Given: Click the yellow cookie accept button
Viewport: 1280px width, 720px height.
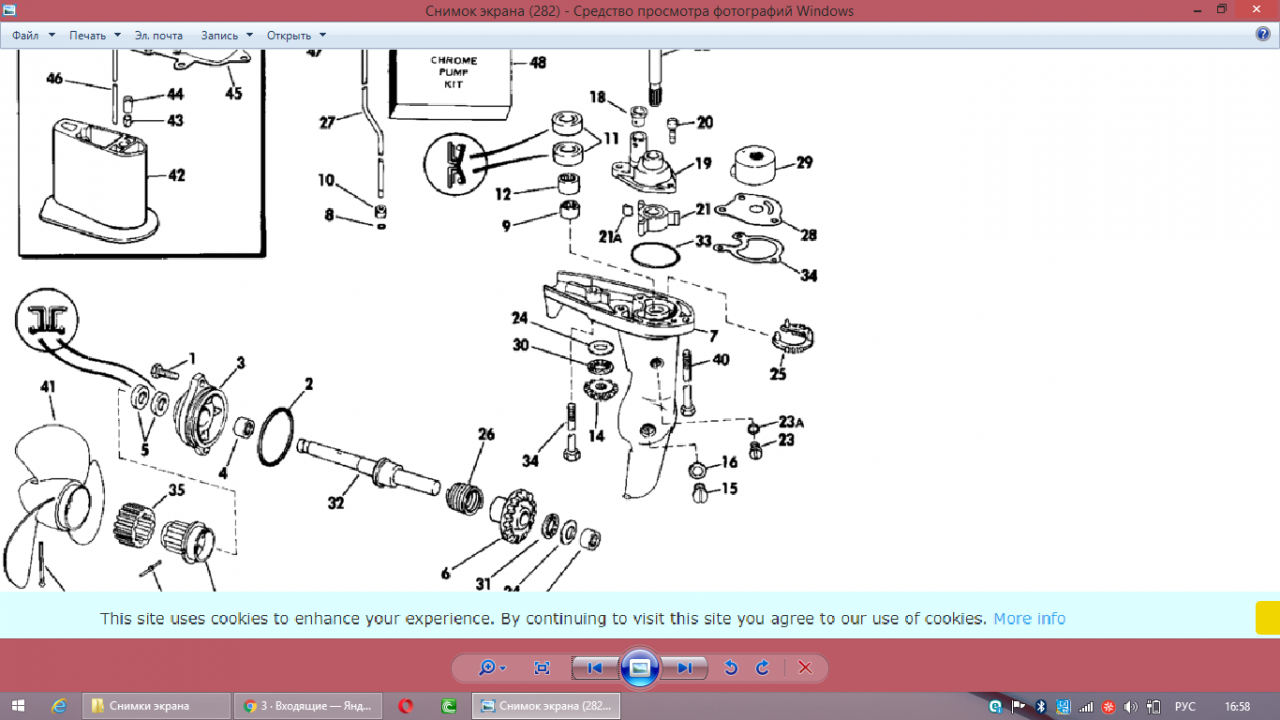Looking at the screenshot, I should click(1267, 617).
